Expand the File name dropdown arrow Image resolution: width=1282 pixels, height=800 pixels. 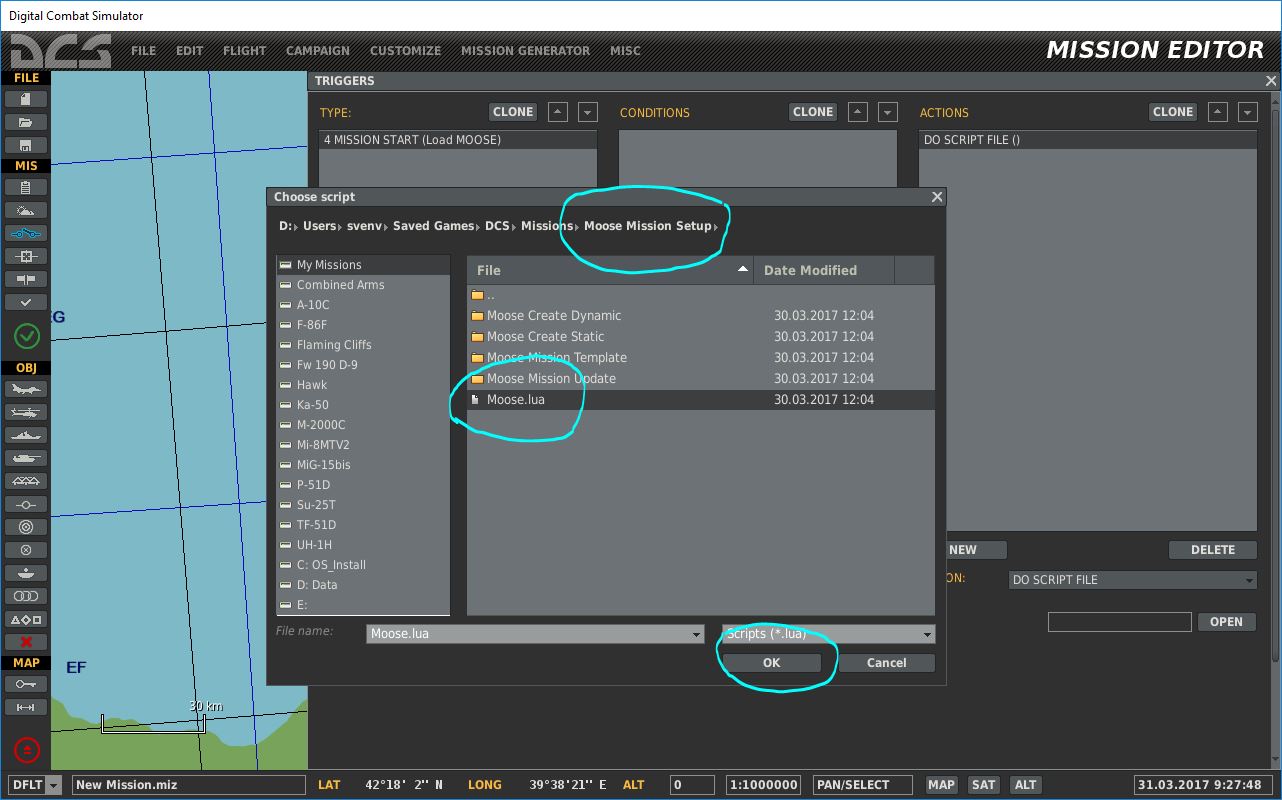[696, 634]
